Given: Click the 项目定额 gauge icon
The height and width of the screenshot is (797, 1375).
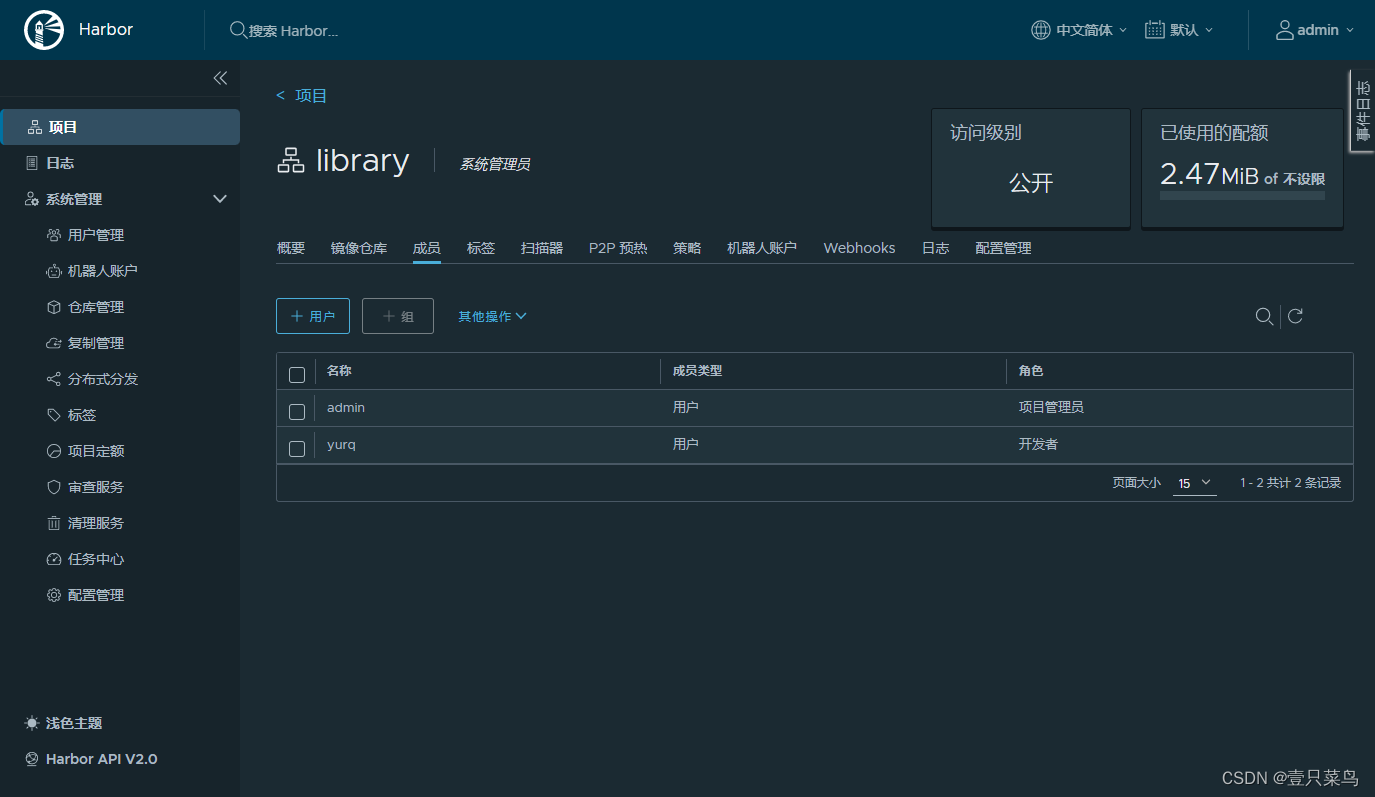Looking at the screenshot, I should tap(54, 451).
